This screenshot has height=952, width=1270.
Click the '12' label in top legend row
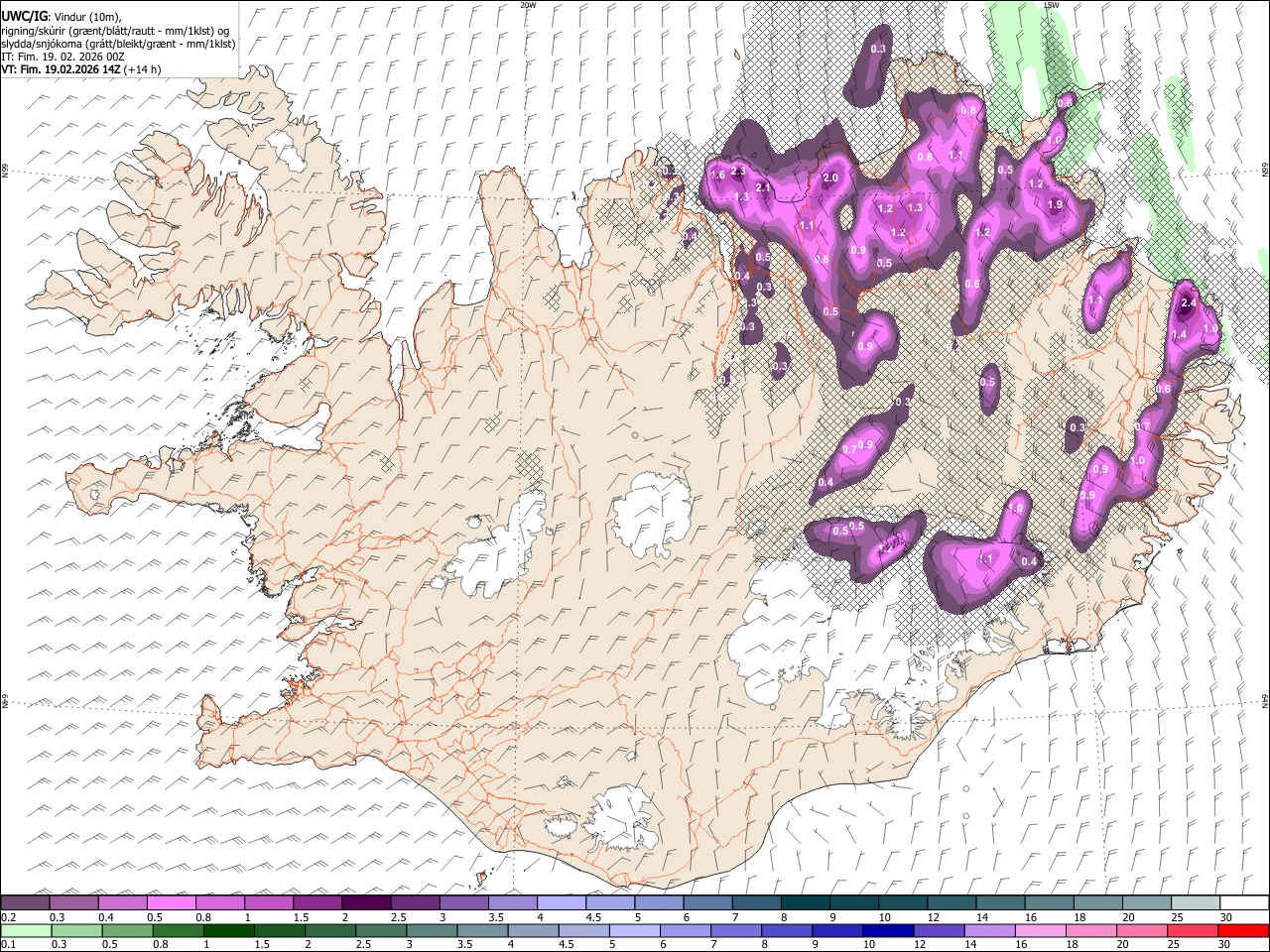click(x=933, y=916)
